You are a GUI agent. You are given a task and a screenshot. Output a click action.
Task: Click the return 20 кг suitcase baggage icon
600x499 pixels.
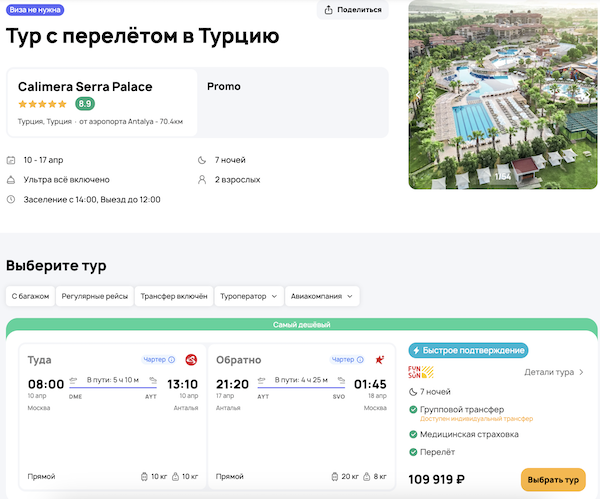click(x=334, y=475)
